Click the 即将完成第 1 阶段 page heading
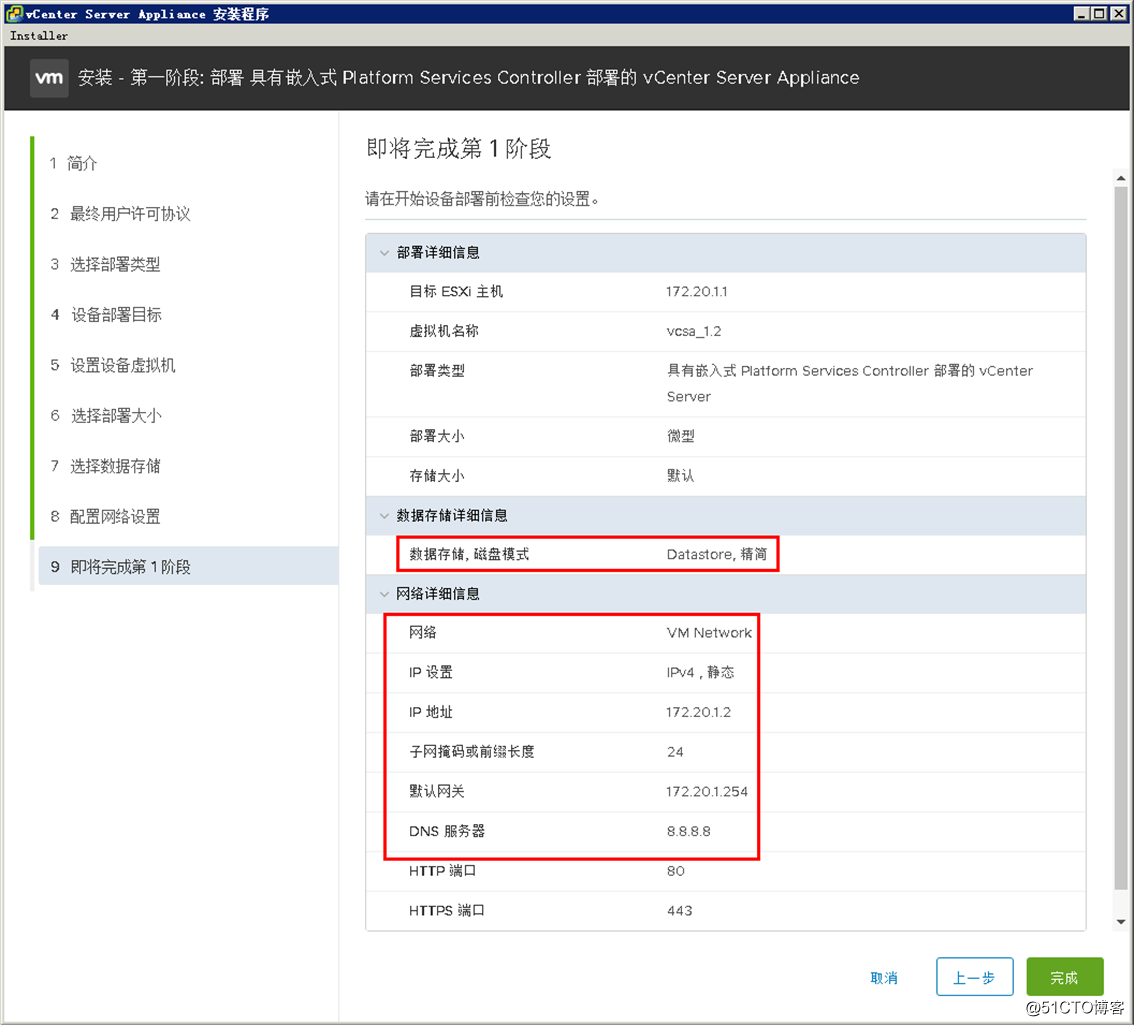1134x1026 pixels. point(459,149)
